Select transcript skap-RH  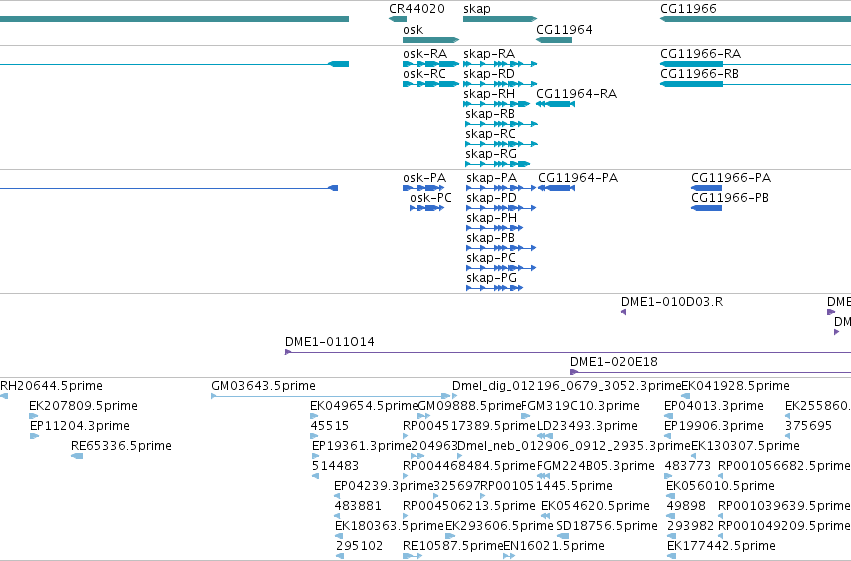496,104
